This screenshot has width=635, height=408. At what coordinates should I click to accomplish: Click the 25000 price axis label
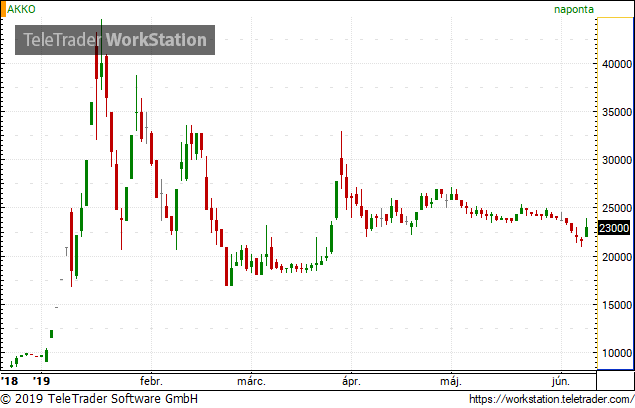click(617, 208)
